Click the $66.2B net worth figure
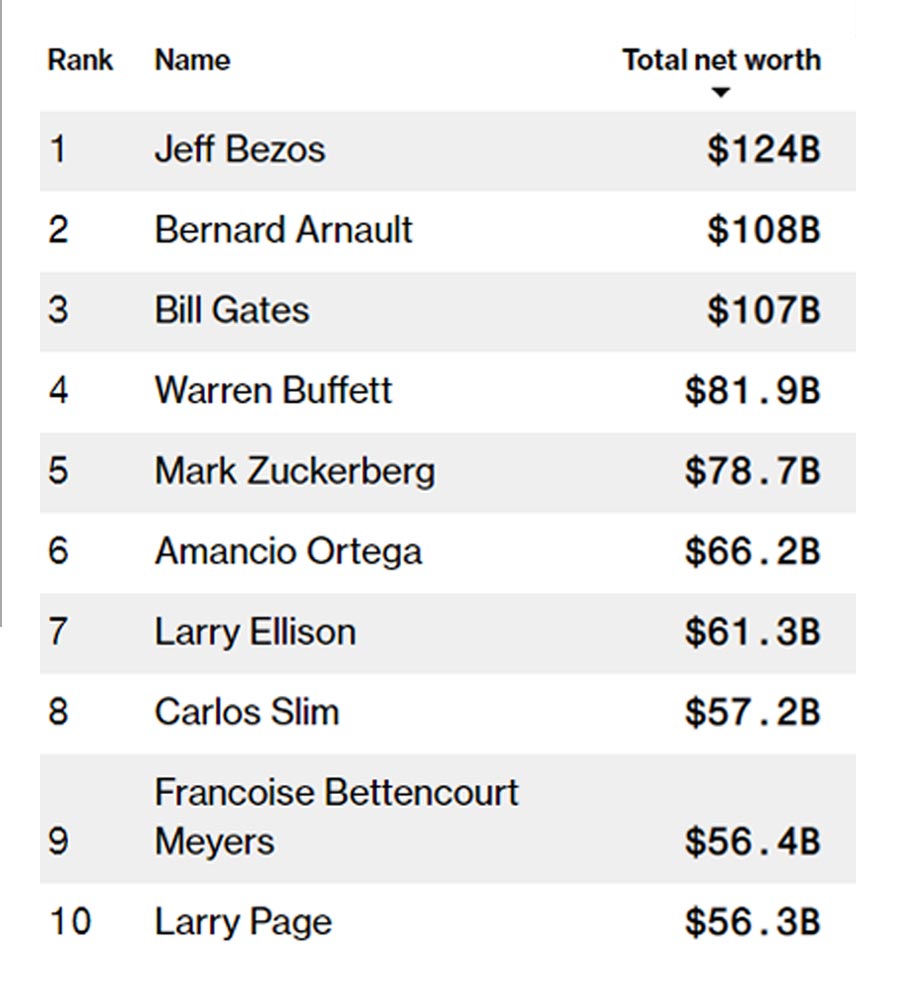This screenshot has height=990, width=899. [752, 552]
